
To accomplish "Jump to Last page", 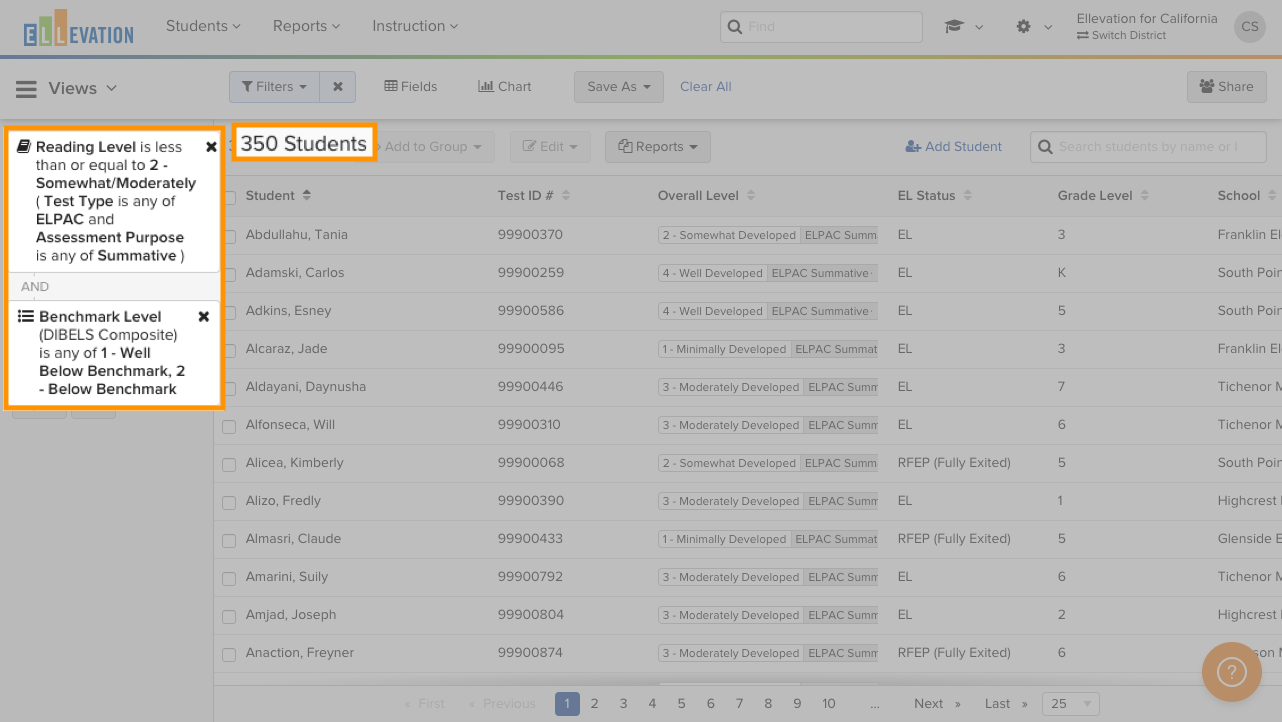I will click(x=1005, y=704).
